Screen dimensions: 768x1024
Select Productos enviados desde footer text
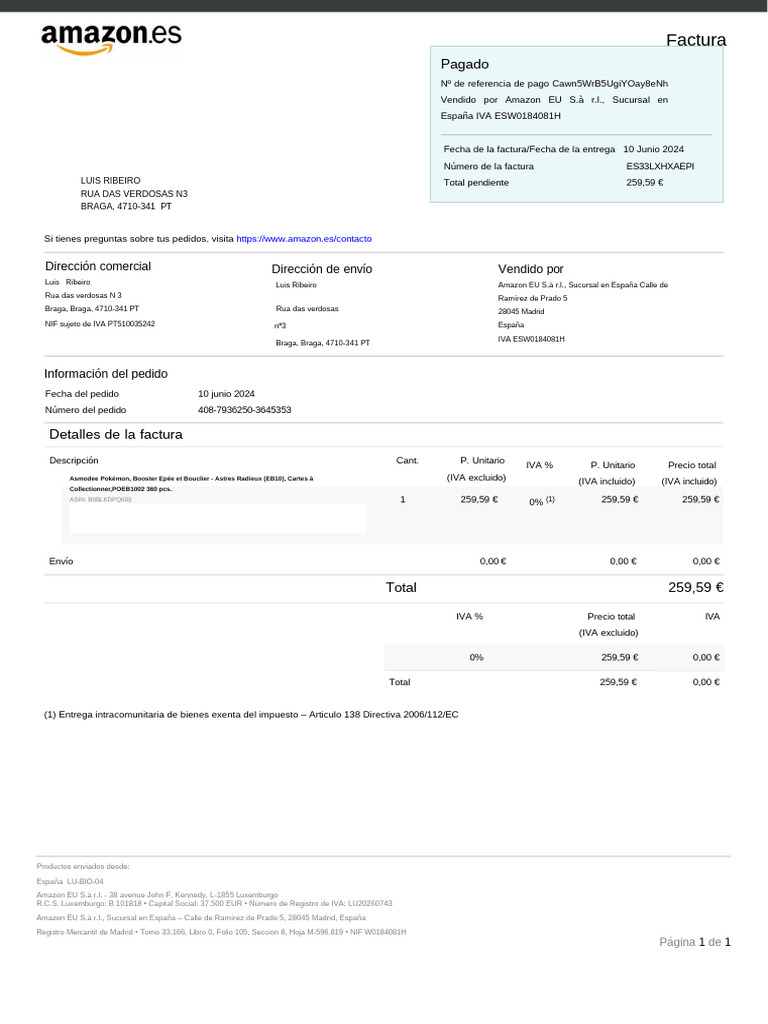[x=83, y=867]
